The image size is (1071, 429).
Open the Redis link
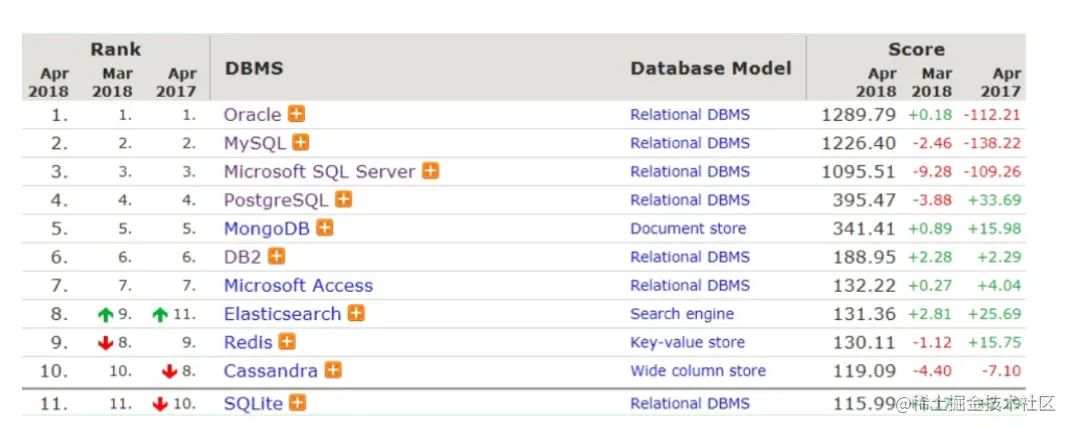pyautogui.click(x=248, y=342)
